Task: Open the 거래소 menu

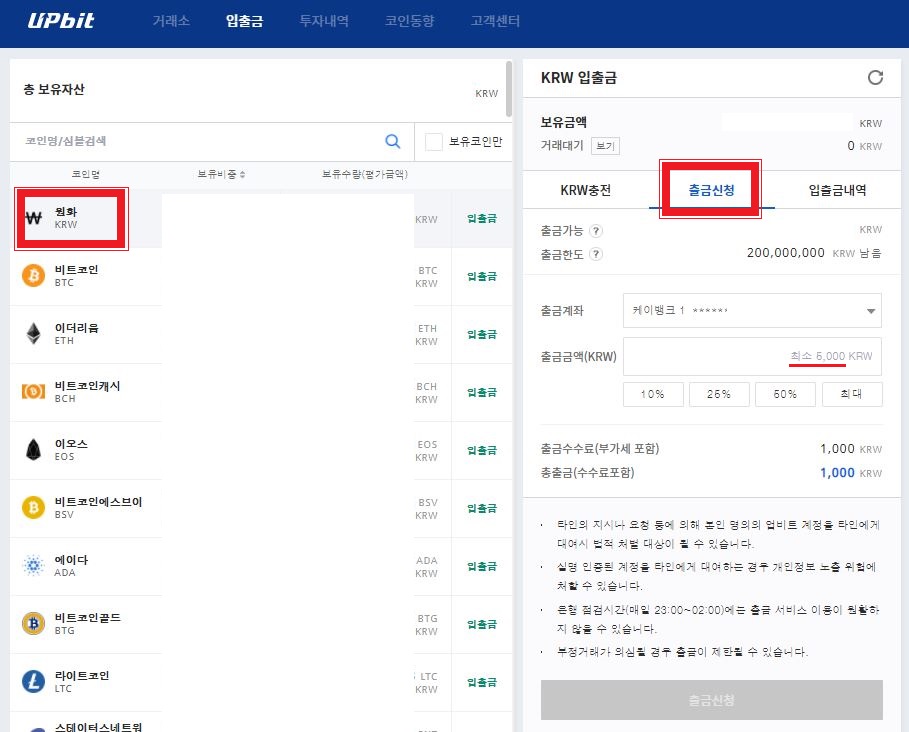Action: (171, 21)
